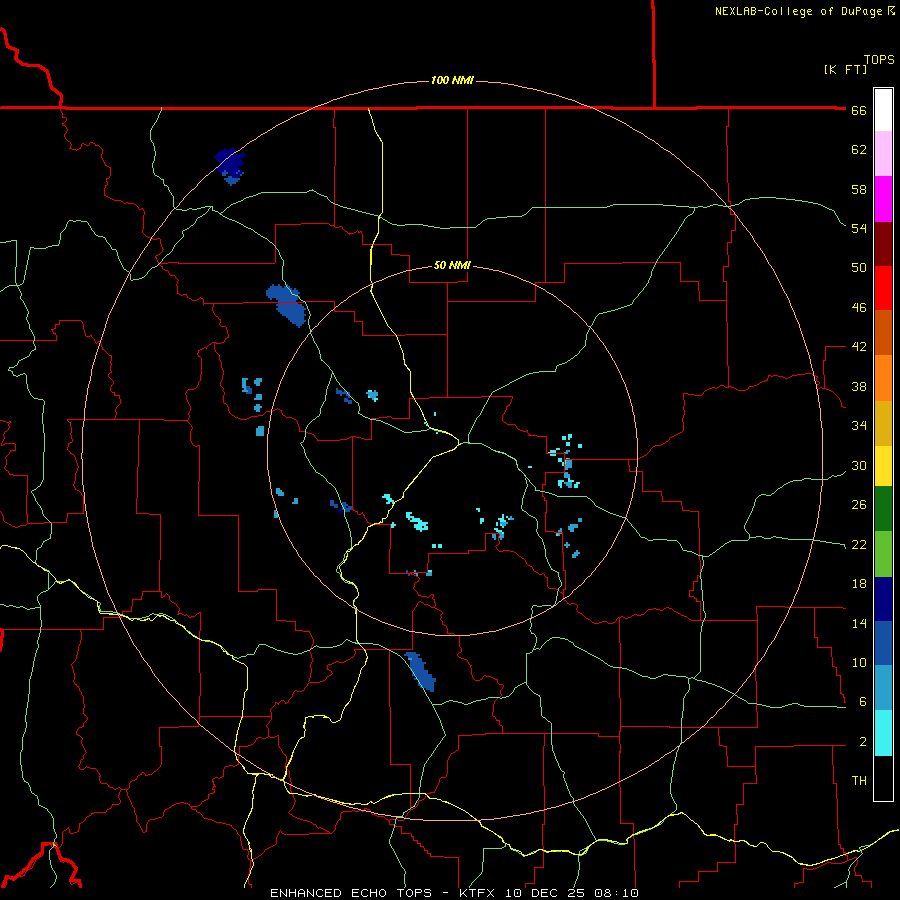
Task: Click the '[K FT]' units label
Action: (x=845, y=70)
